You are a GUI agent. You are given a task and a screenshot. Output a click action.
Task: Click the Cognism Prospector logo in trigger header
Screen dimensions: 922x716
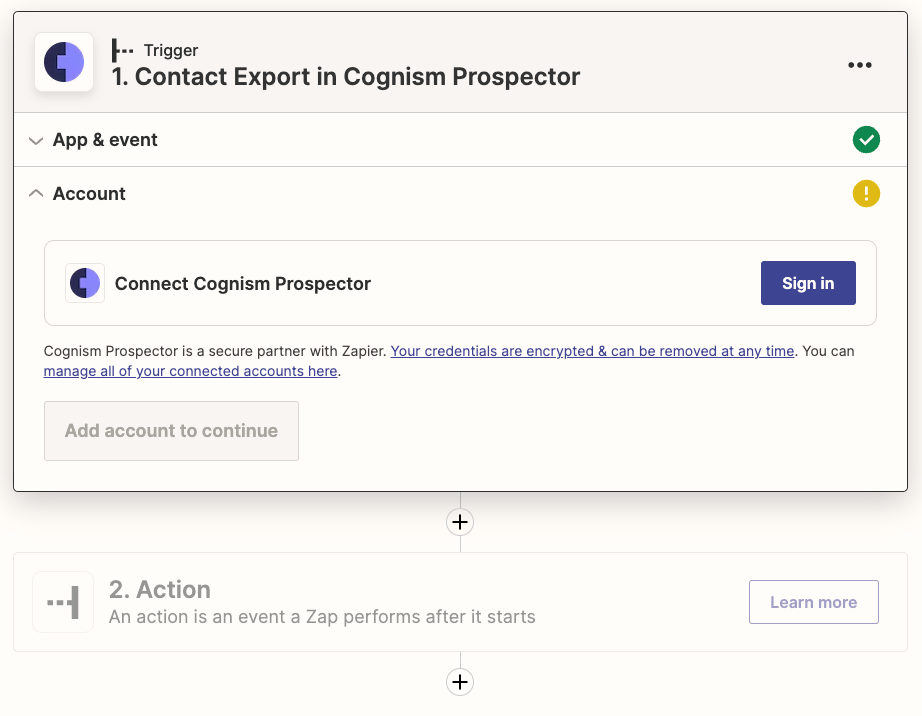click(64, 63)
